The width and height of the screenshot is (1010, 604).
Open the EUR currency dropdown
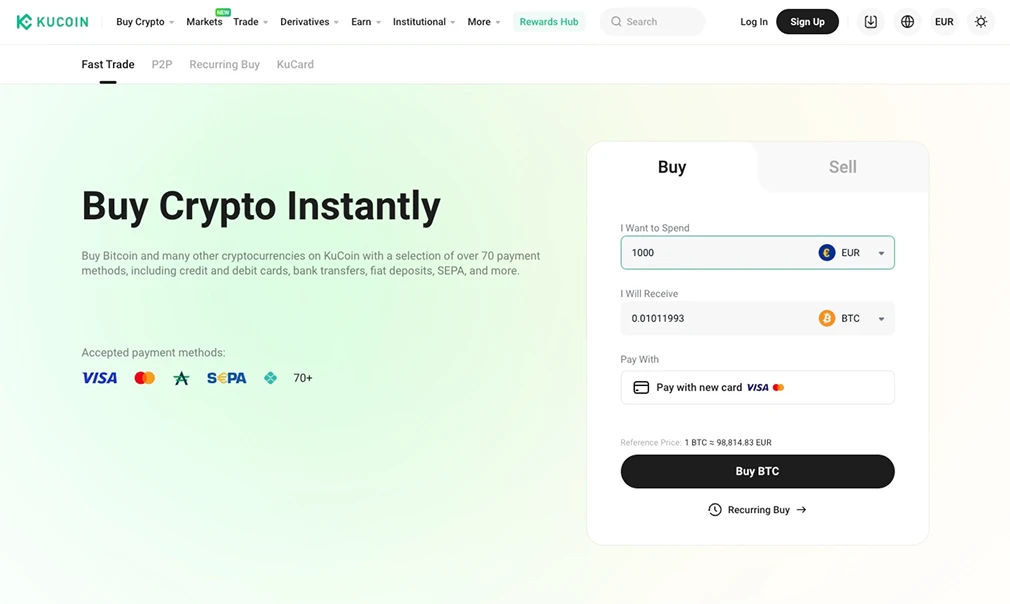[x=881, y=252]
